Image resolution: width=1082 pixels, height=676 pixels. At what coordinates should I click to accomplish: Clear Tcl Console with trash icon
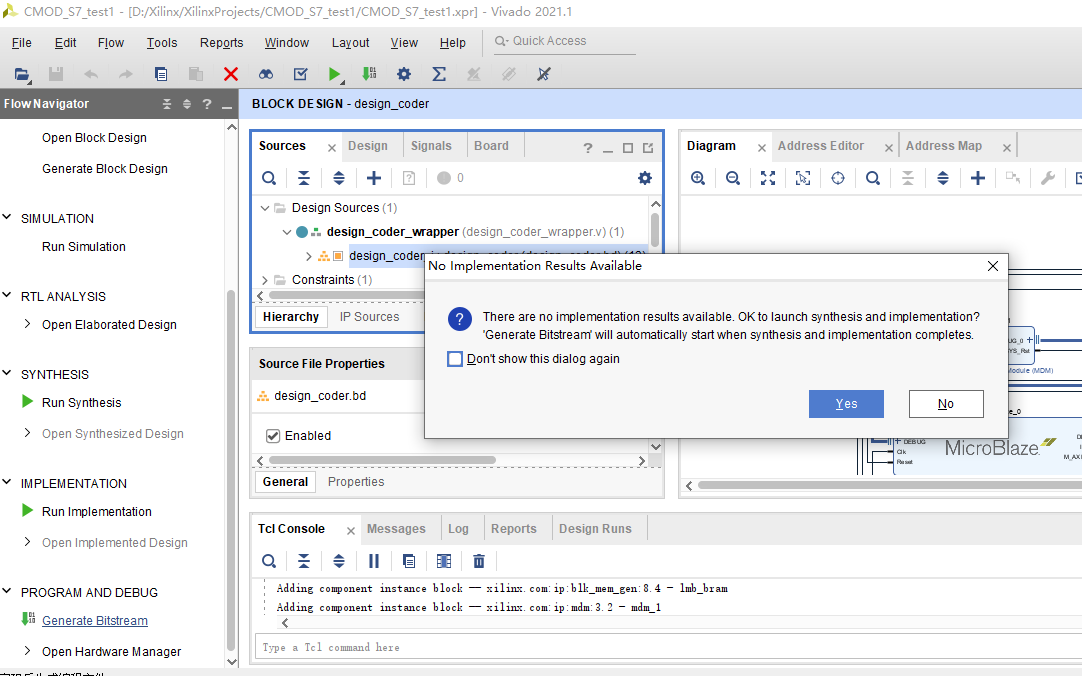click(x=479, y=561)
